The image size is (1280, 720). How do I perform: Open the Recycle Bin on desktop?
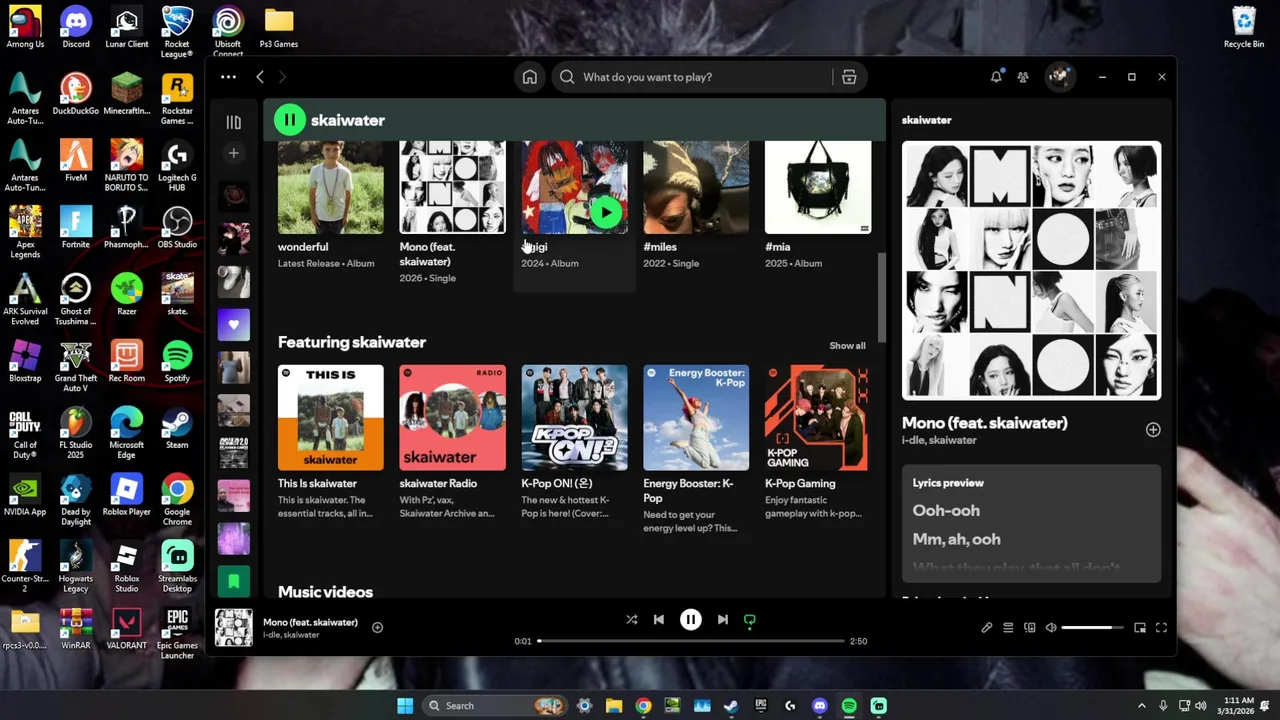point(1244,27)
